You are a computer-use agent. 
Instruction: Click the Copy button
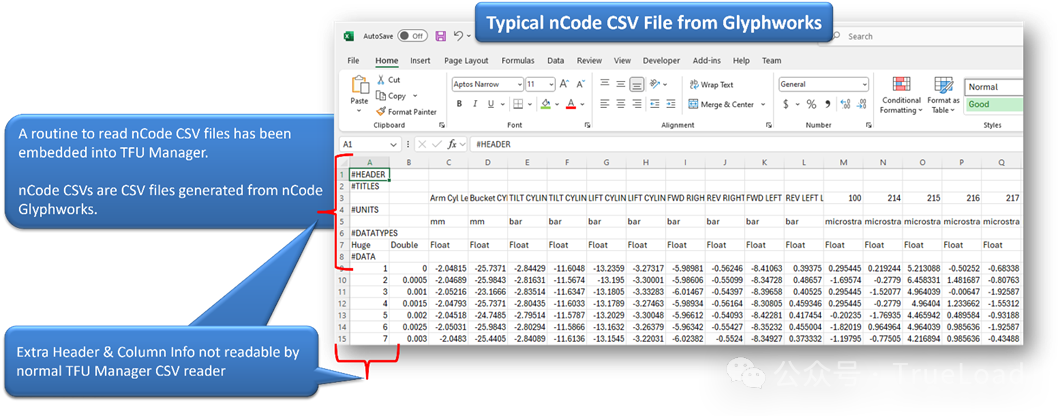391,96
